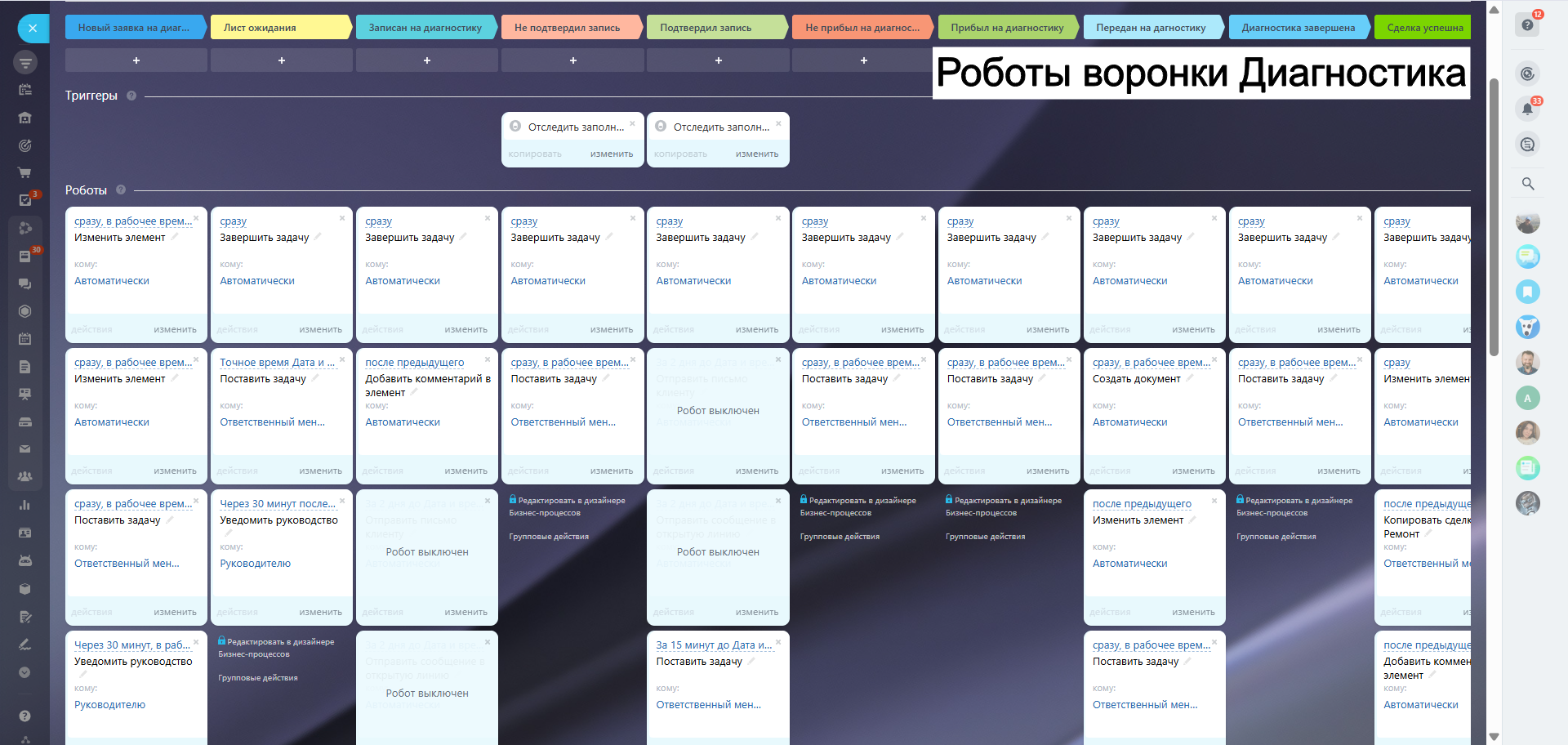Open the envelope mail icon in the left sidebar
This screenshot has width=1568, height=745.
pyautogui.click(x=25, y=449)
